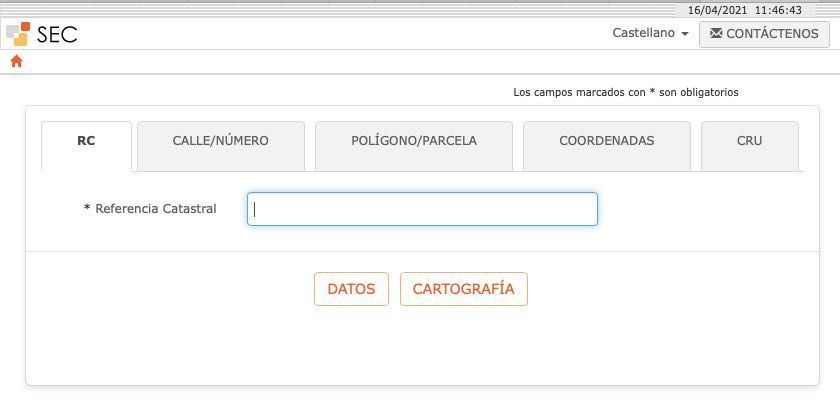Image resolution: width=840 pixels, height=420 pixels.
Task: Click the orange home icon
Action: [x=17, y=62]
